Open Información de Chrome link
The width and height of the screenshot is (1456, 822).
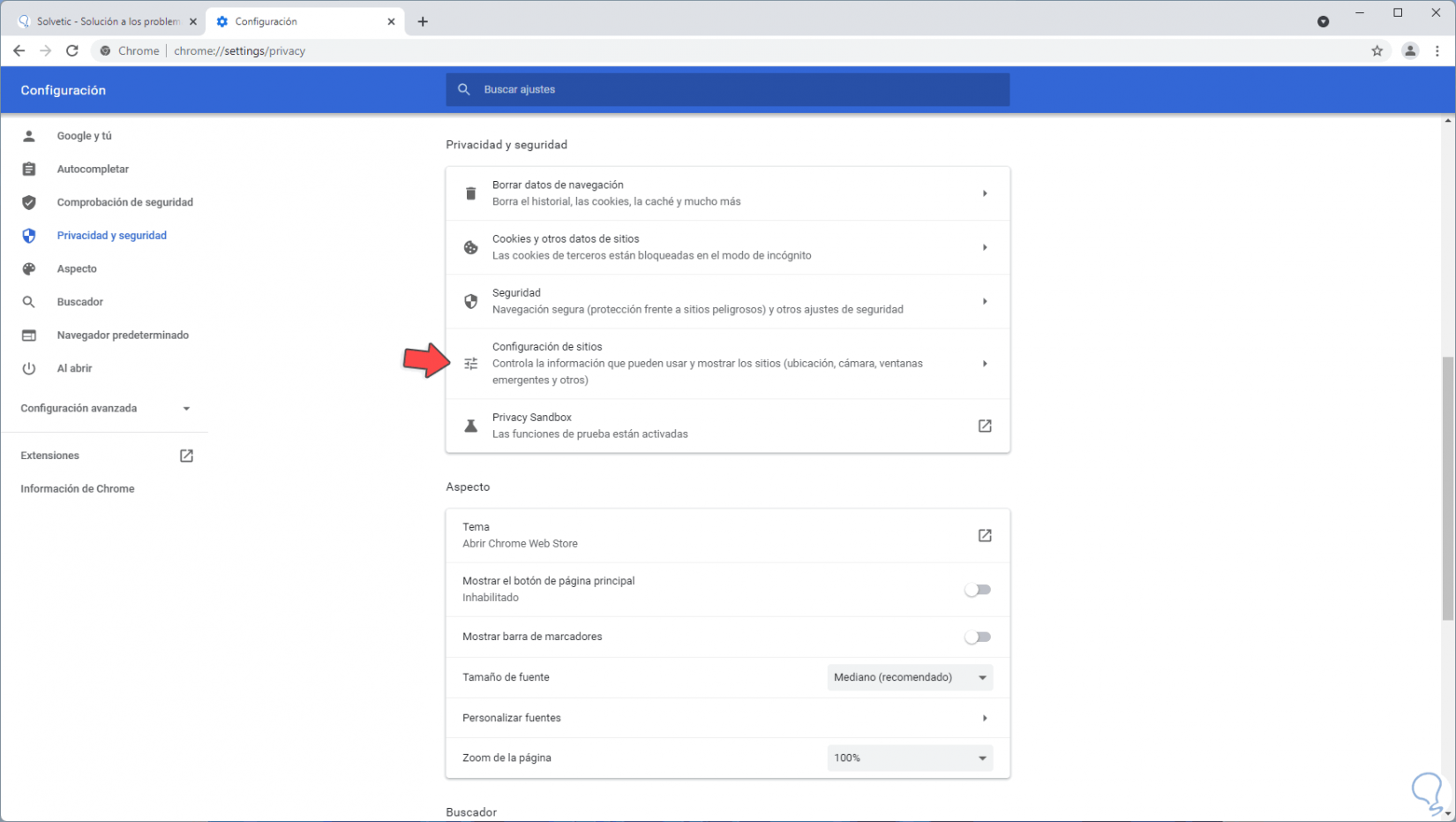click(78, 488)
